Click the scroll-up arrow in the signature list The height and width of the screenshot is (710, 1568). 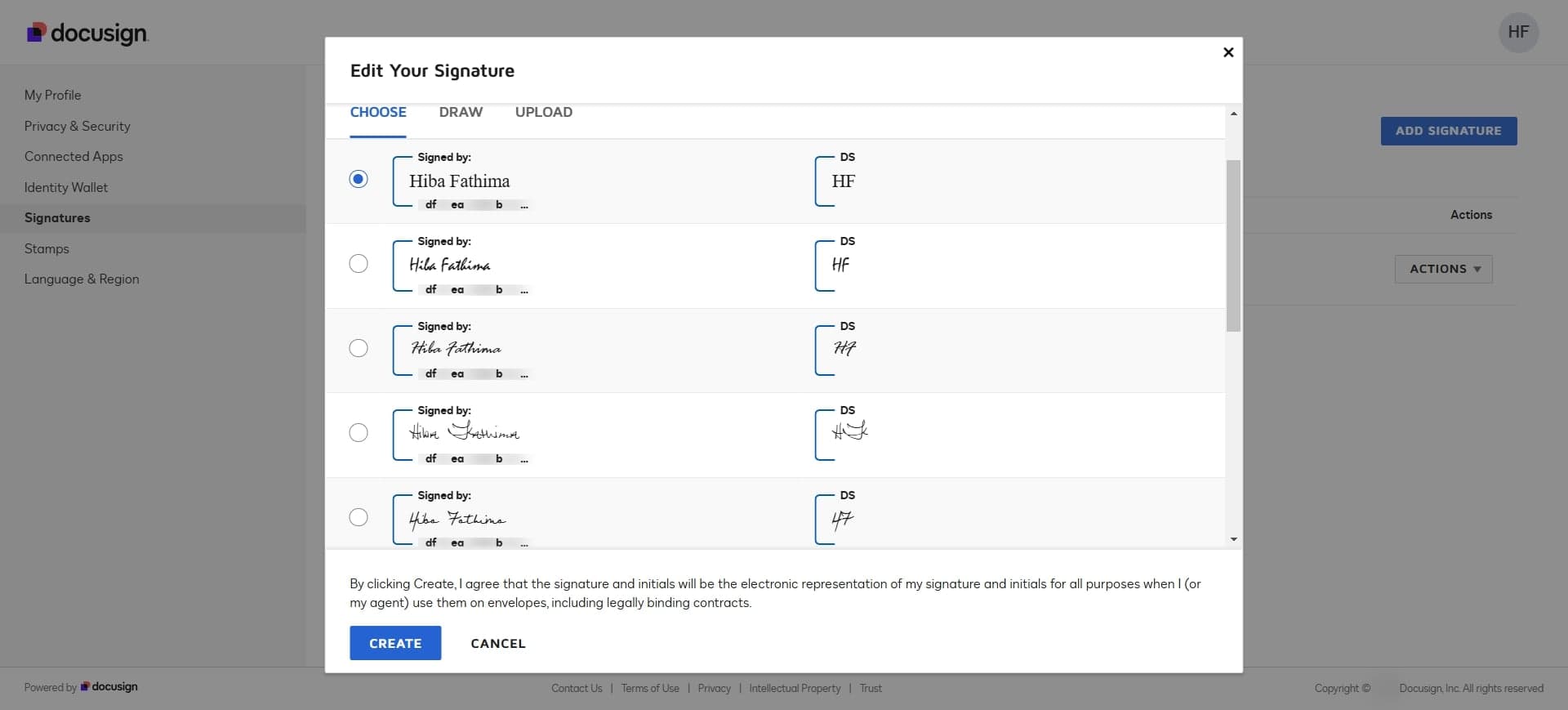click(x=1233, y=114)
